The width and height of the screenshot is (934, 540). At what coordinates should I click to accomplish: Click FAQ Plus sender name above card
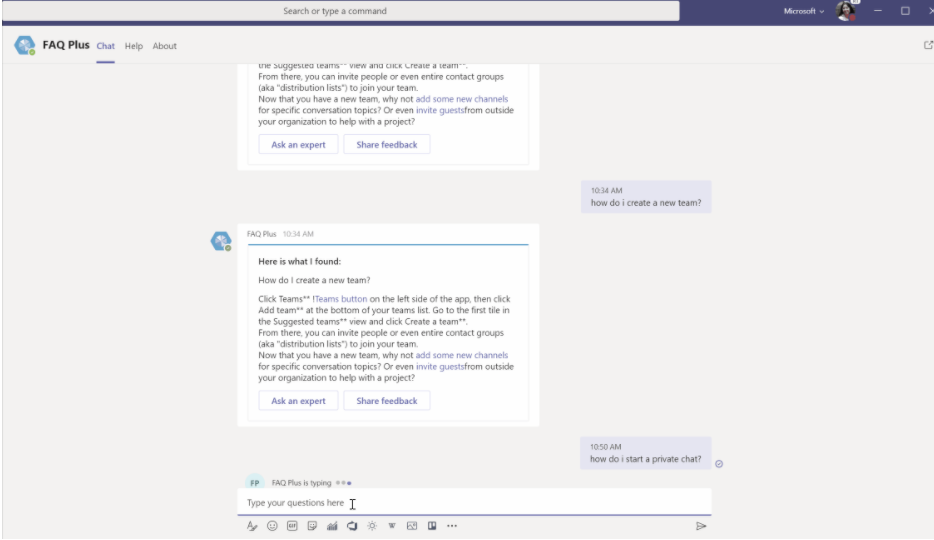coord(261,234)
